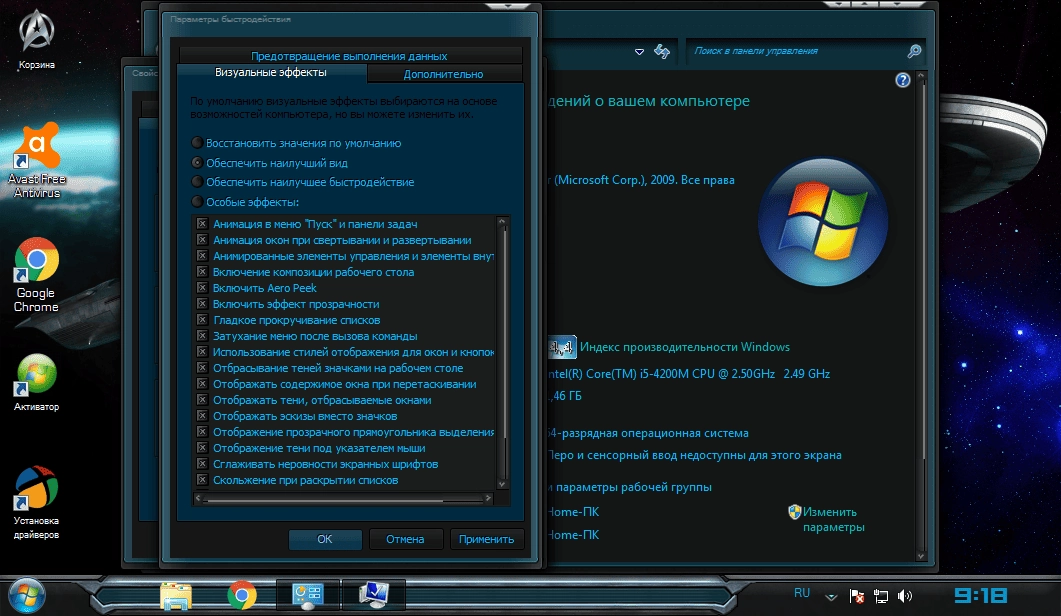The width and height of the screenshot is (1061, 616).
Task: Toggle Отображение тени под указателем мыши checkbox
Action: coord(202,447)
